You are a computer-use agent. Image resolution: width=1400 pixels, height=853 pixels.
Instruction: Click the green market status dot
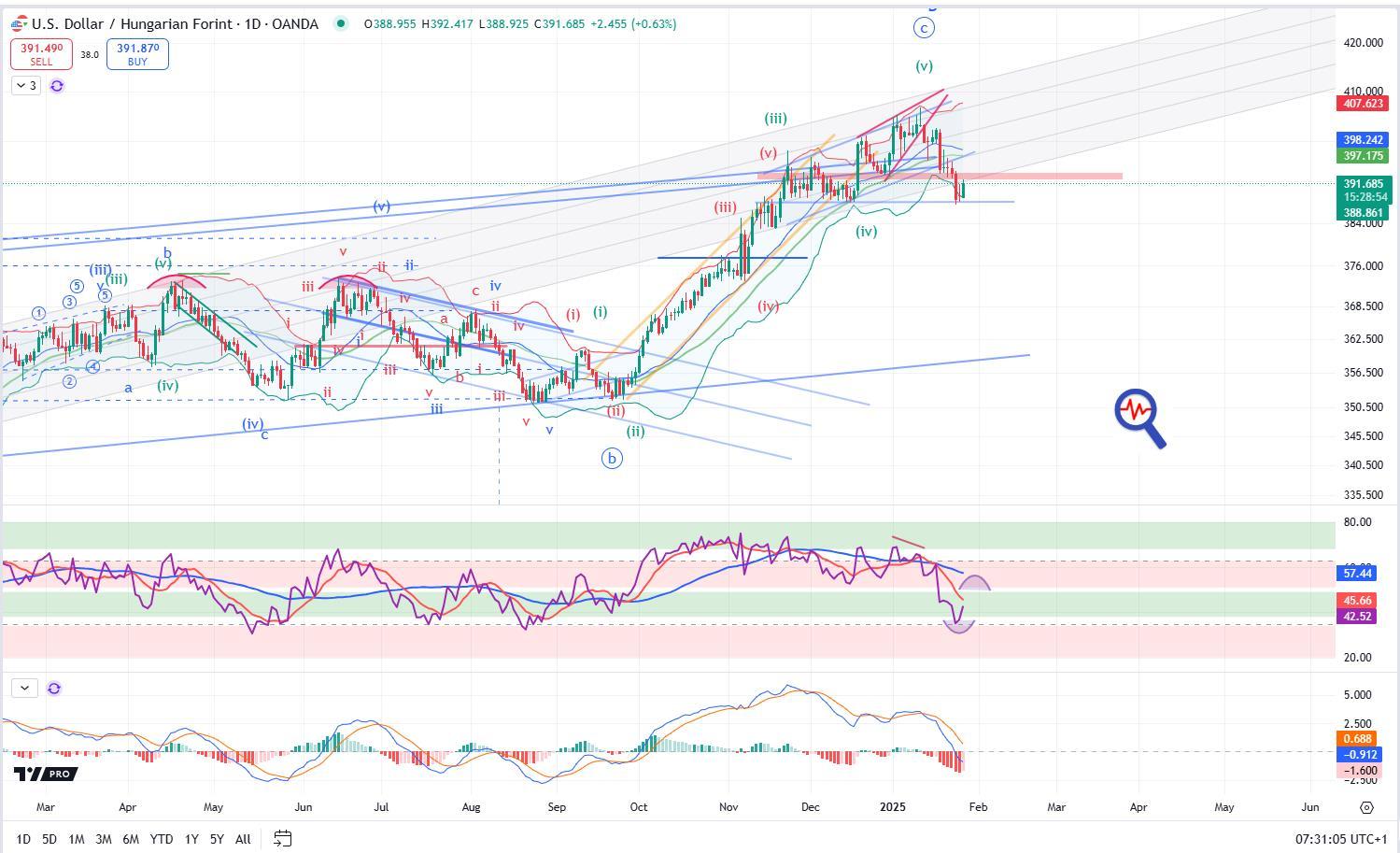[x=342, y=24]
